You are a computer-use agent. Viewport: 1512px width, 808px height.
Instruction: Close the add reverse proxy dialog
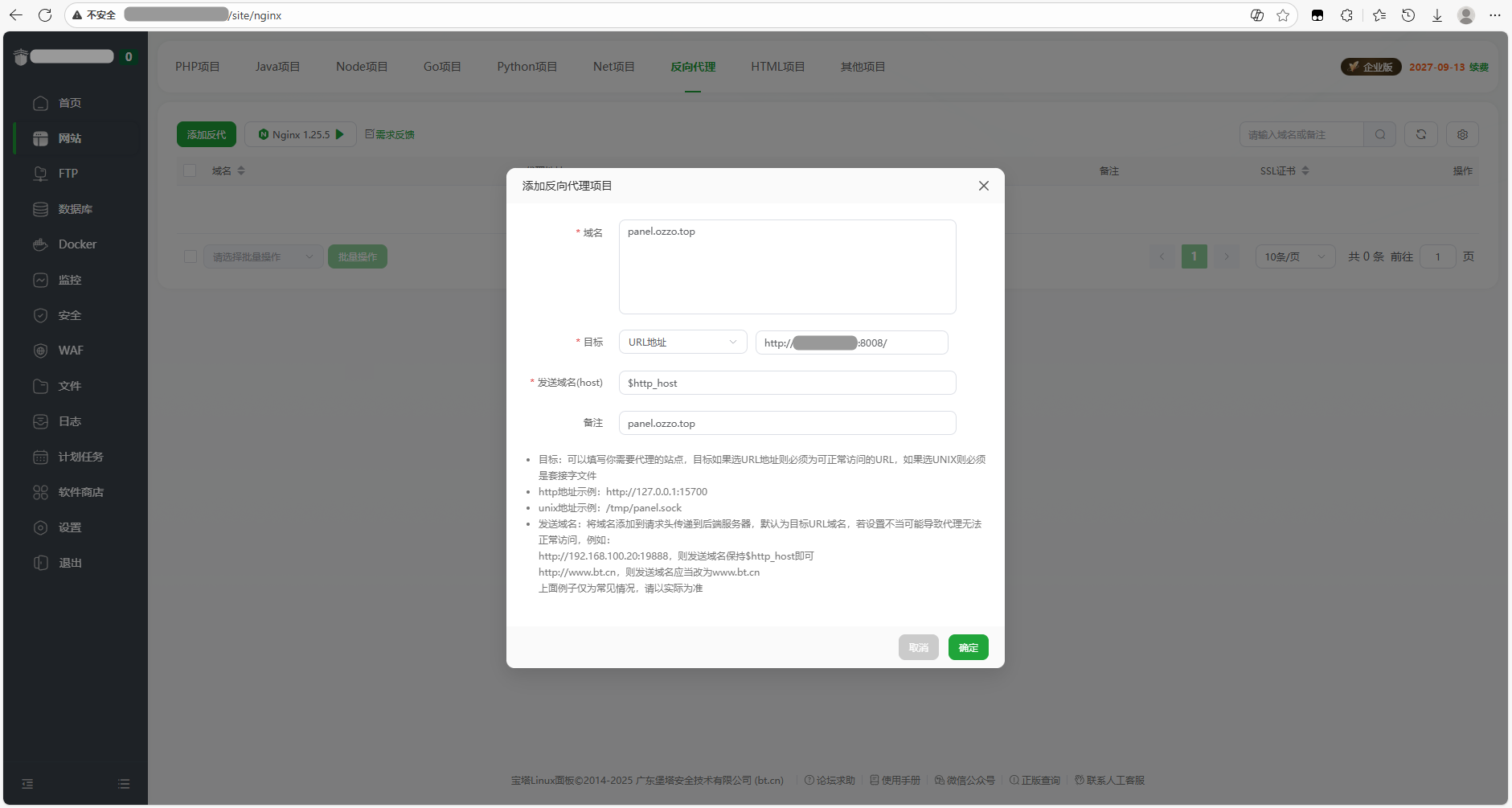click(x=983, y=186)
